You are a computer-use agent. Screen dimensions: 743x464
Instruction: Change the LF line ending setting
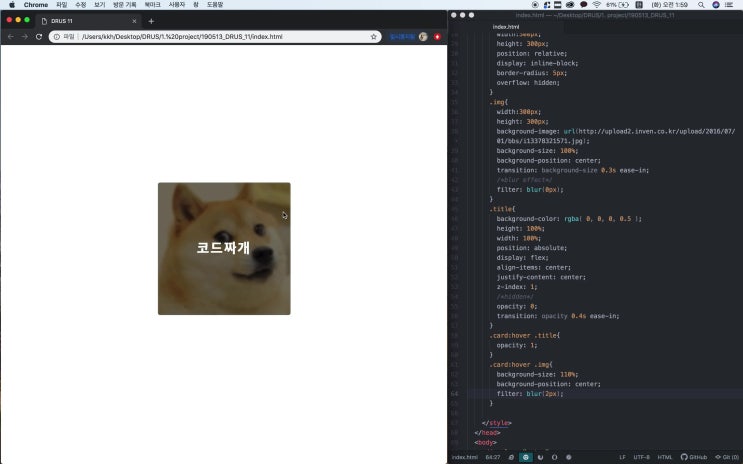pos(622,457)
